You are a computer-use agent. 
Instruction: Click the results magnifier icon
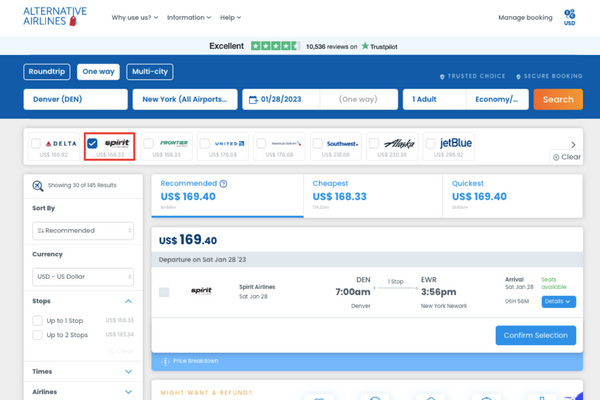(38, 186)
